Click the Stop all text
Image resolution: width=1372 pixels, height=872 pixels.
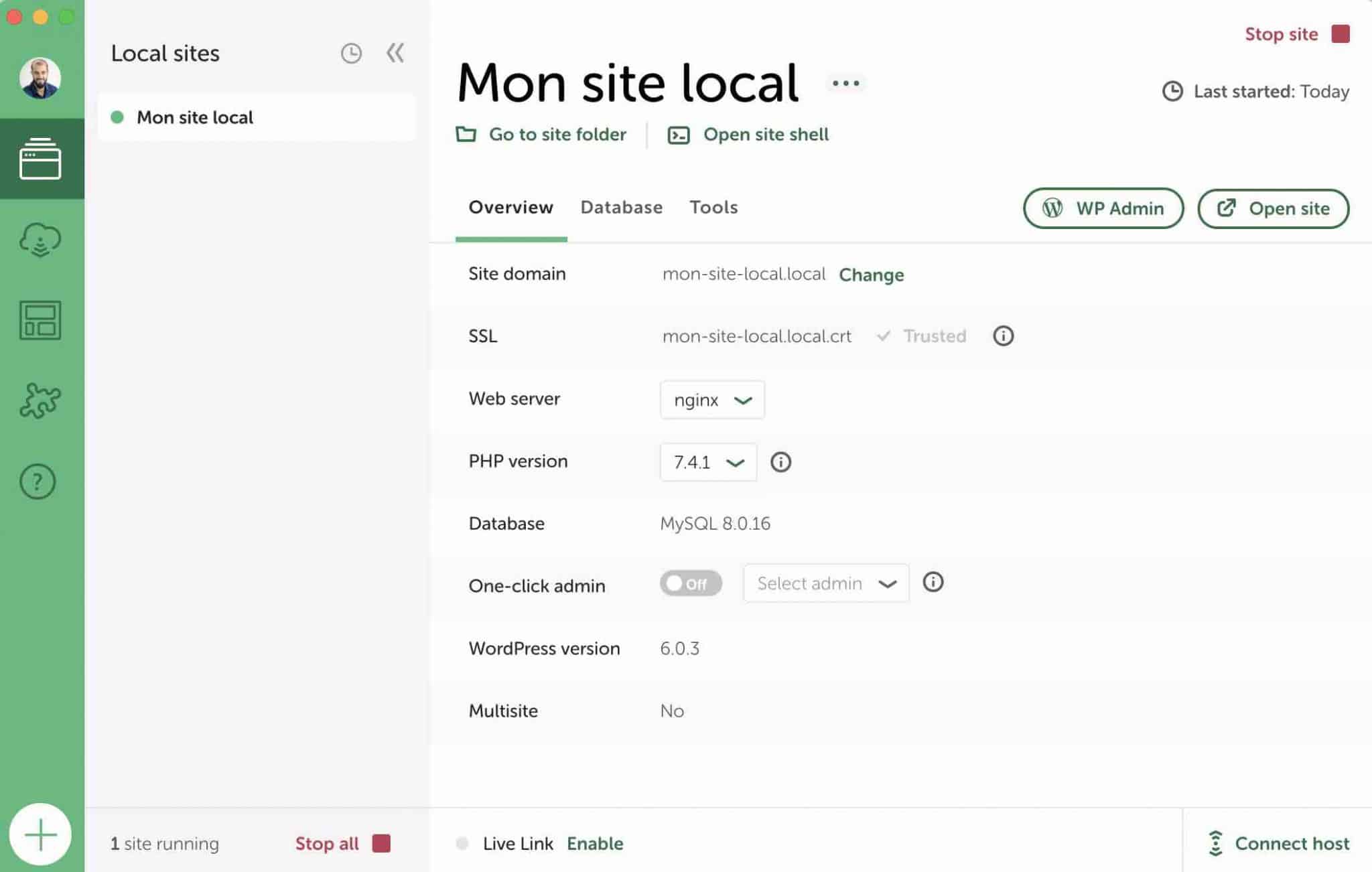pyautogui.click(x=327, y=843)
